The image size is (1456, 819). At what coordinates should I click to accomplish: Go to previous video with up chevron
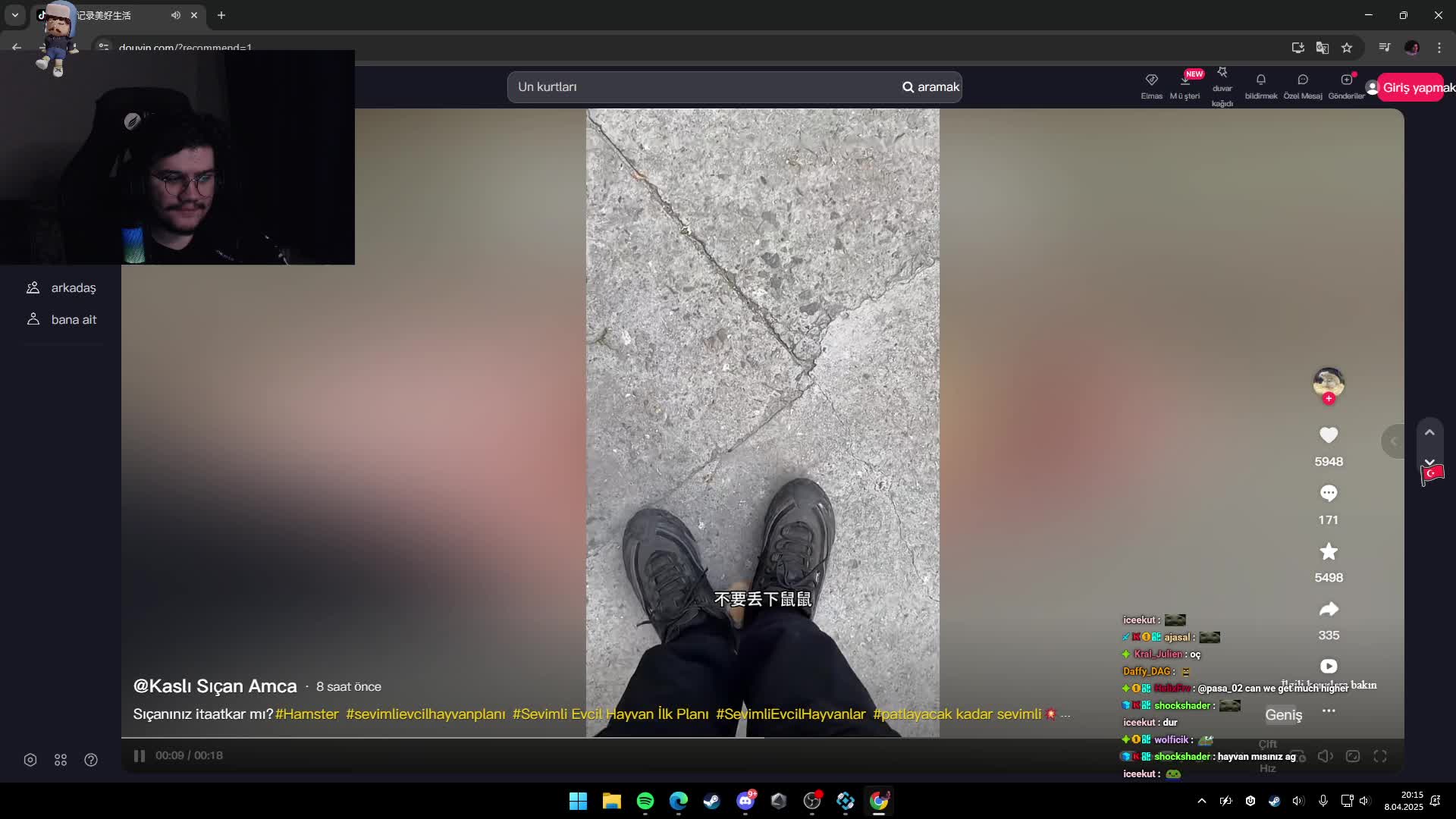(x=1429, y=432)
